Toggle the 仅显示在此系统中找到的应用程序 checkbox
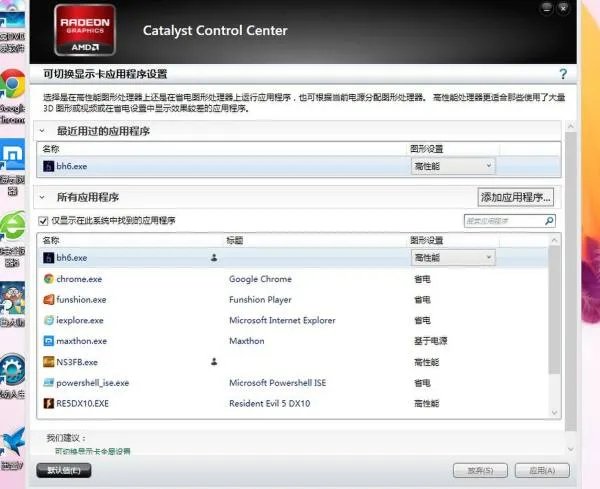This screenshot has height=489, width=600. (x=43, y=221)
